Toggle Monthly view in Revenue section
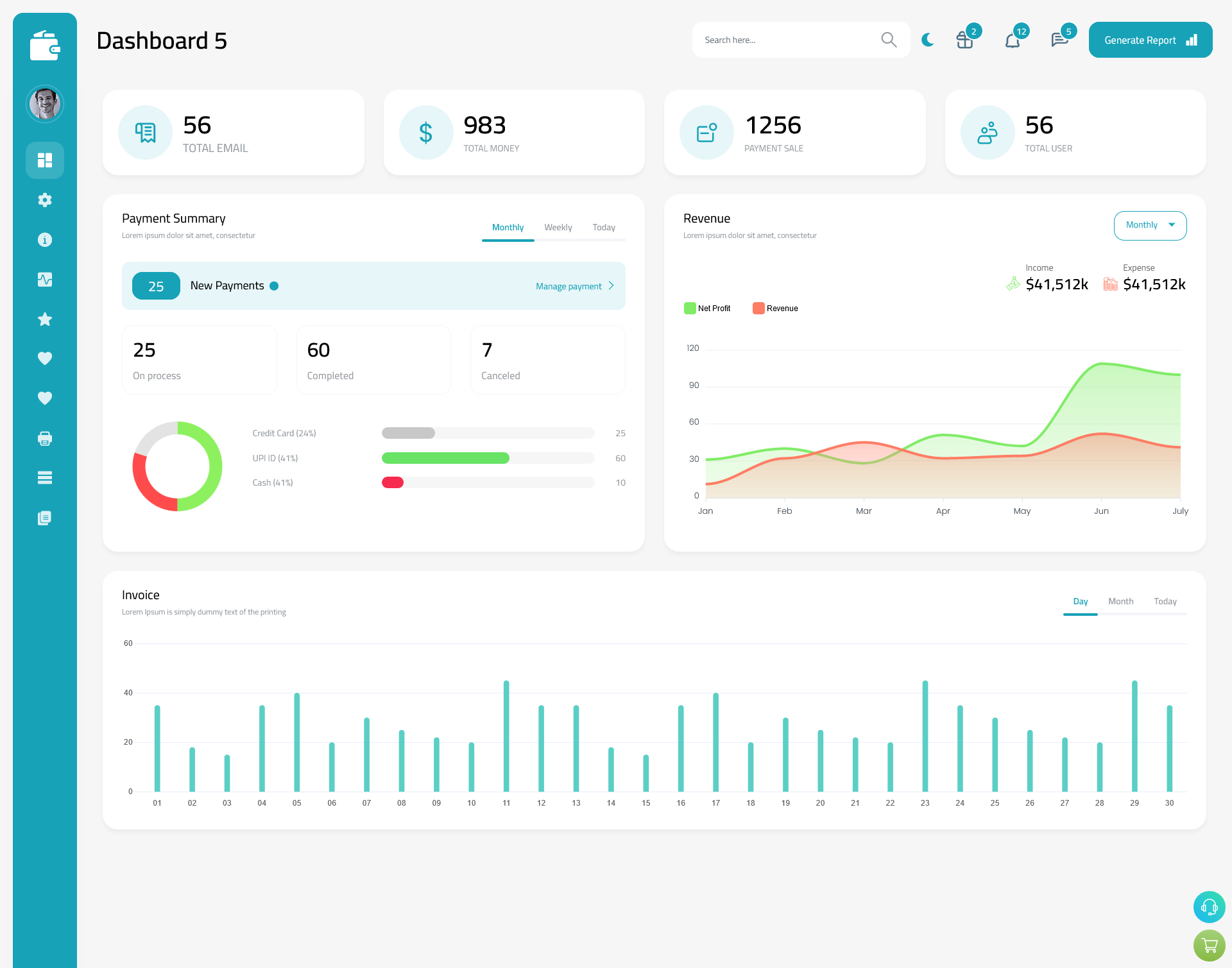The width and height of the screenshot is (1232, 968). (x=1148, y=224)
